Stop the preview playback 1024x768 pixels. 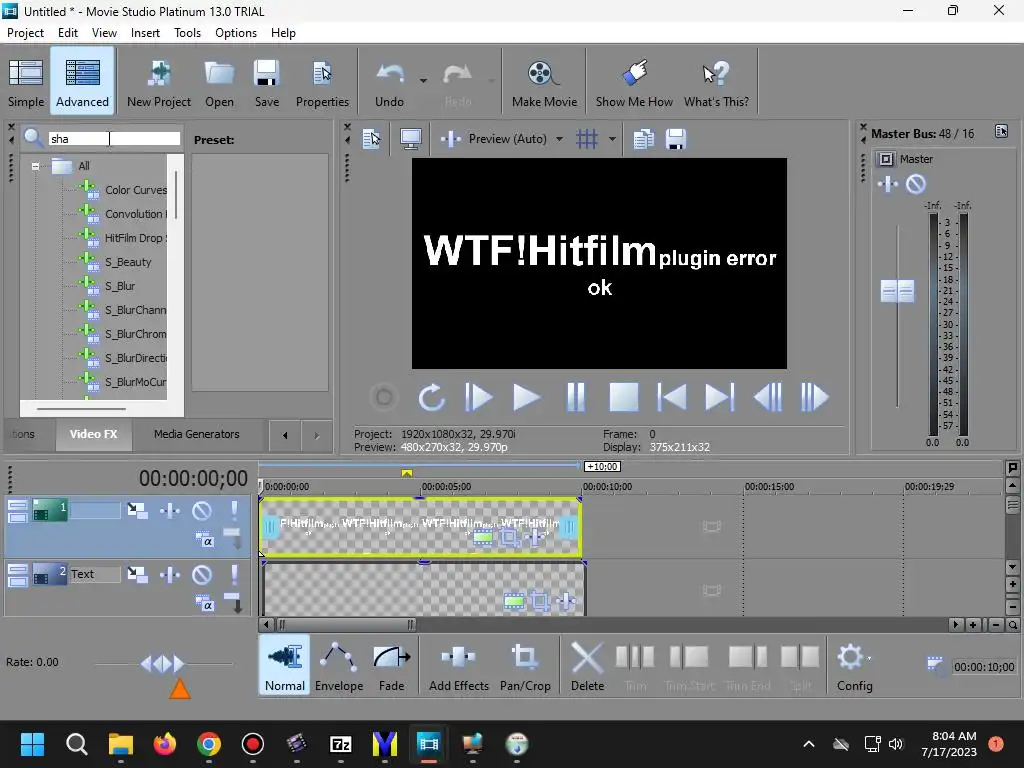[x=624, y=397]
